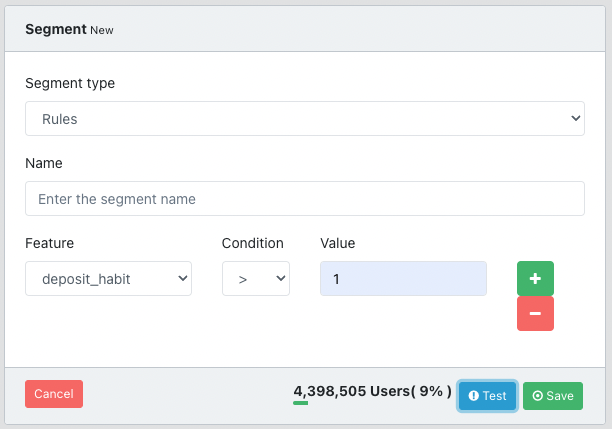Click the Condition column label
Image resolution: width=612 pixels, height=429 pixels.
(x=252, y=243)
